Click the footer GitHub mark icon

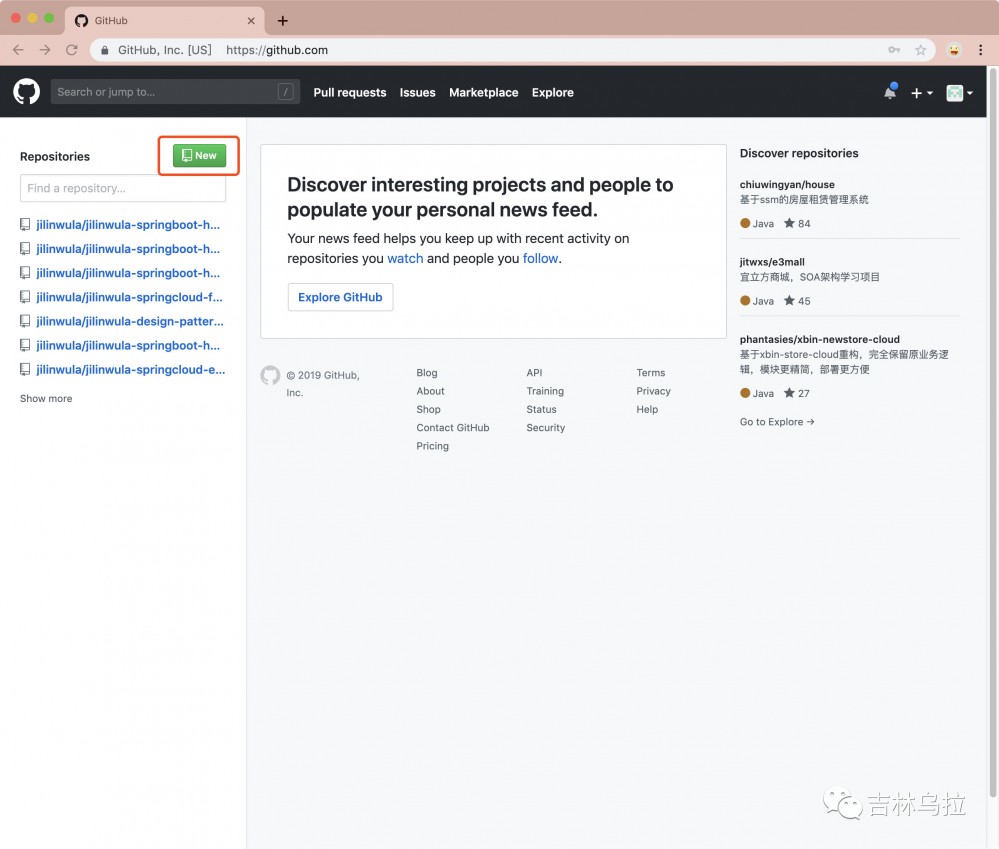[270, 375]
